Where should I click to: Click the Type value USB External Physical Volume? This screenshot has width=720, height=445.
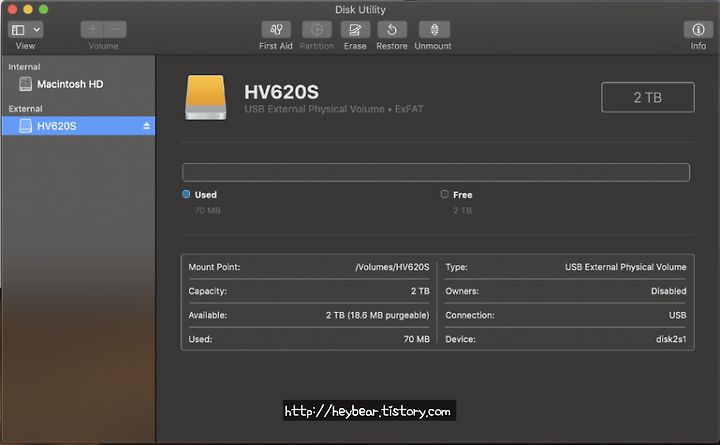pos(625,267)
